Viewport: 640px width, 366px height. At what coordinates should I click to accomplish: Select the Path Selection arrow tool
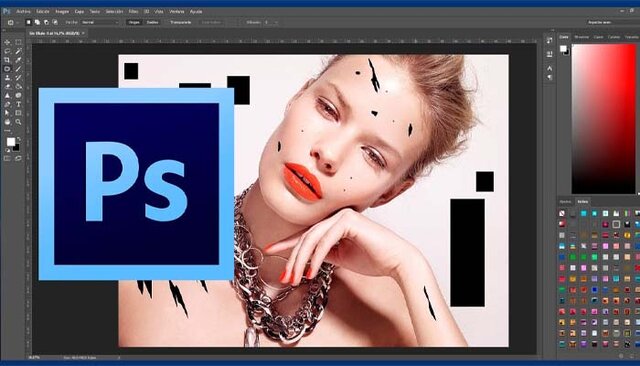(x=7, y=113)
